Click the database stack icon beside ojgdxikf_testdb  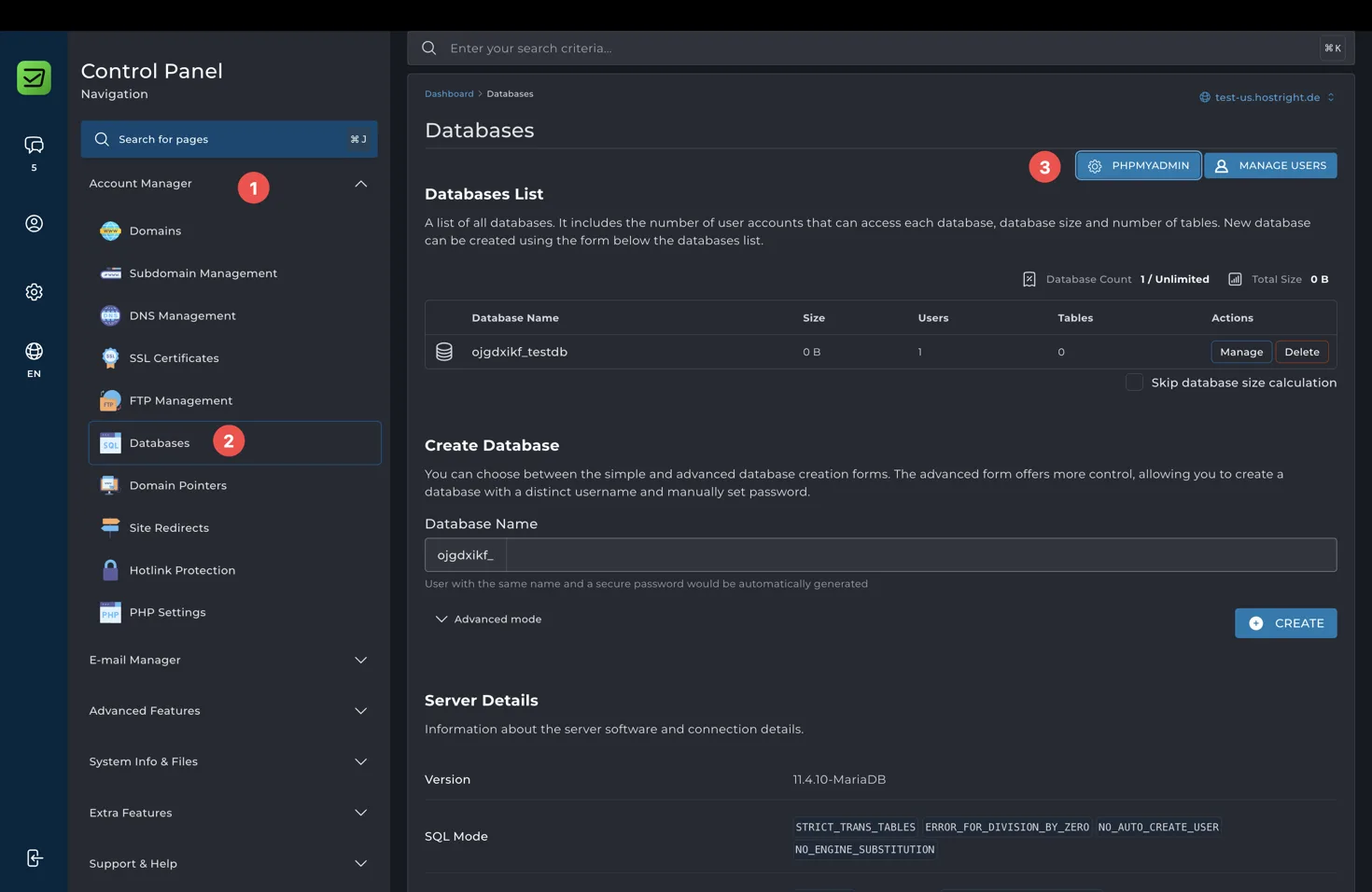tap(444, 352)
